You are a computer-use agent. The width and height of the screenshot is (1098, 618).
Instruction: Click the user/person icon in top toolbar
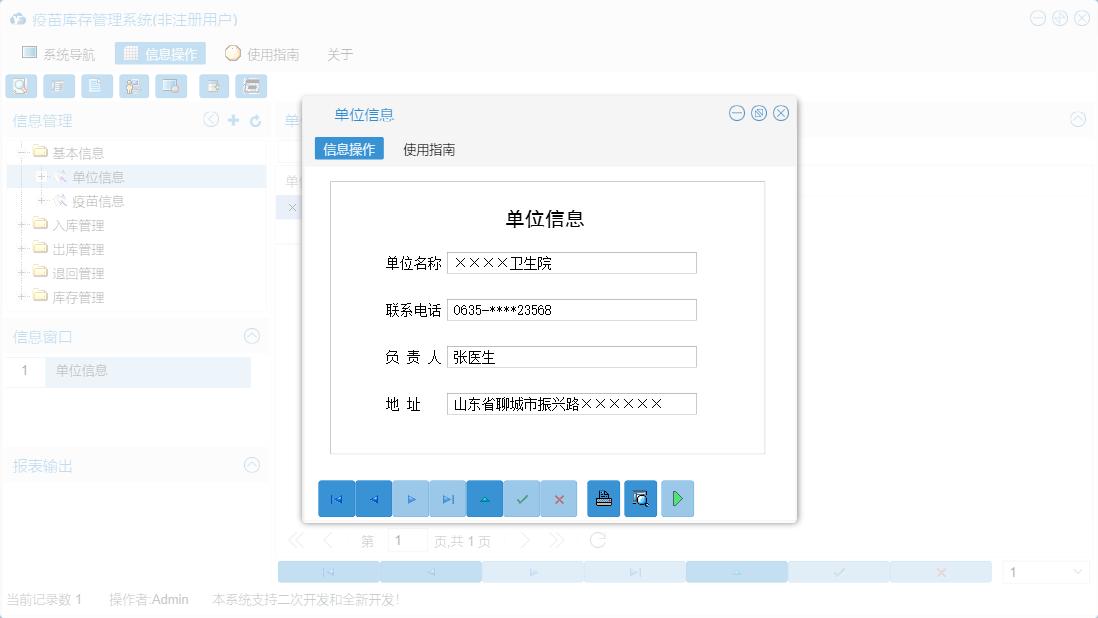point(133,86)
